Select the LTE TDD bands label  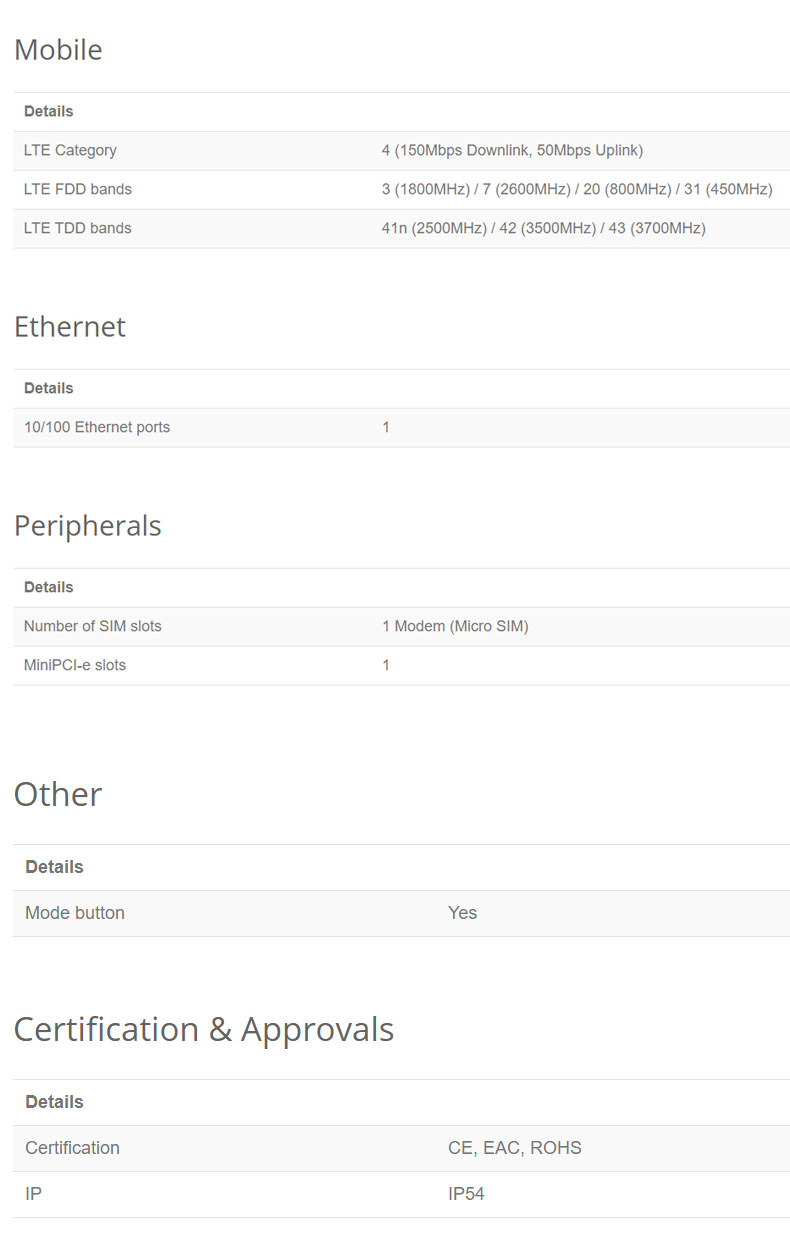point(78,228)
